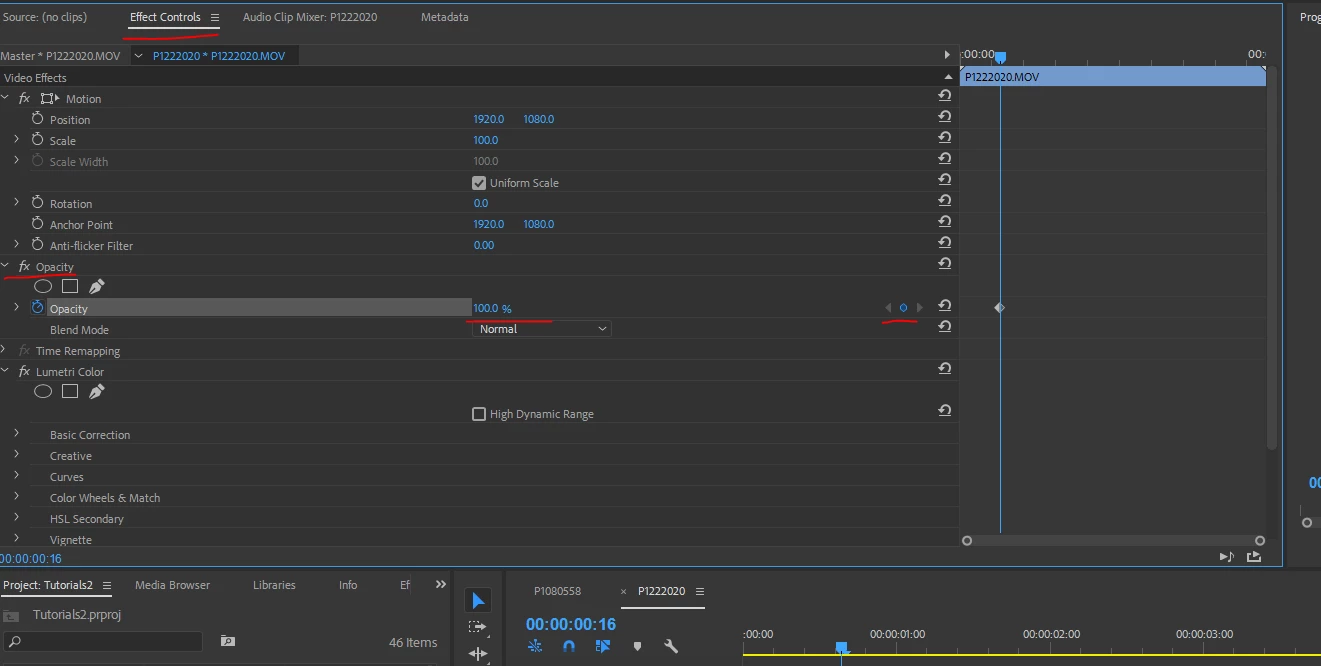Image resolution: width=1321 pixels, height=666 pixels.
Task: Click Find in project folder icon
Action: [228, 641]
